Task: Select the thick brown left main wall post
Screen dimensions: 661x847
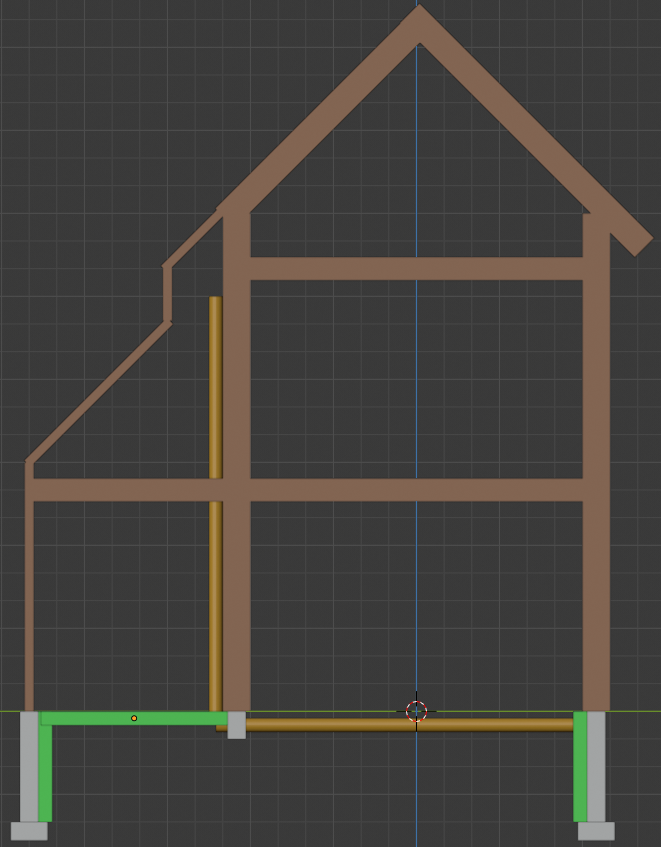Action: [237, 462]
